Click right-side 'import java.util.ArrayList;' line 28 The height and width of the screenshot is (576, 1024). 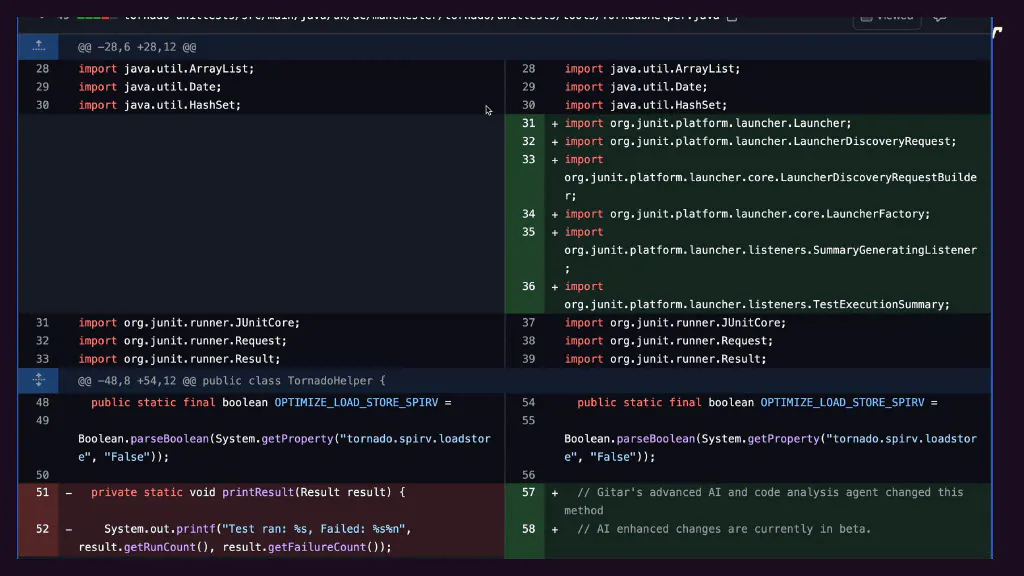652,69
